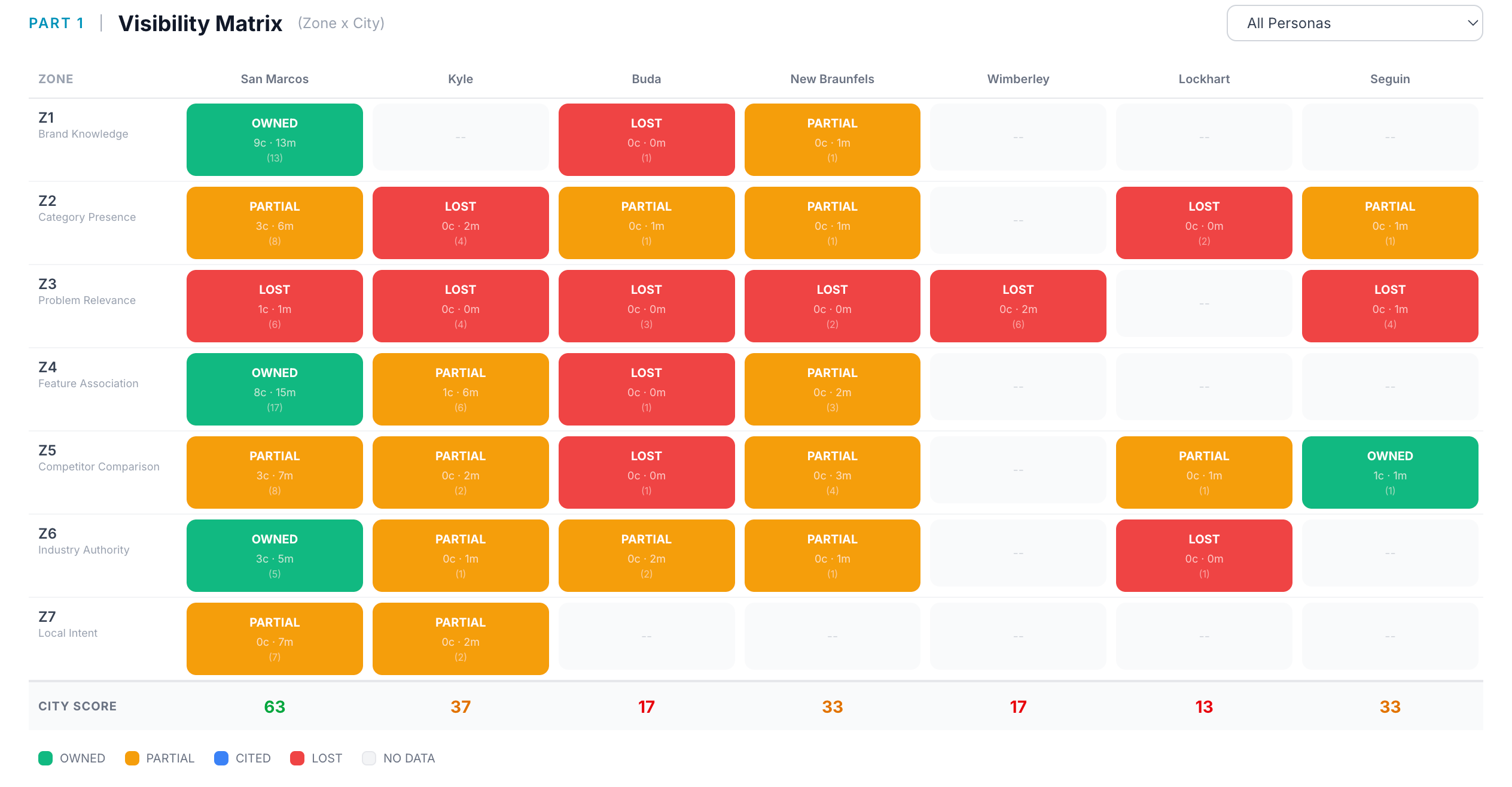
Task: Click the PART 1 label
Action: 56,23
